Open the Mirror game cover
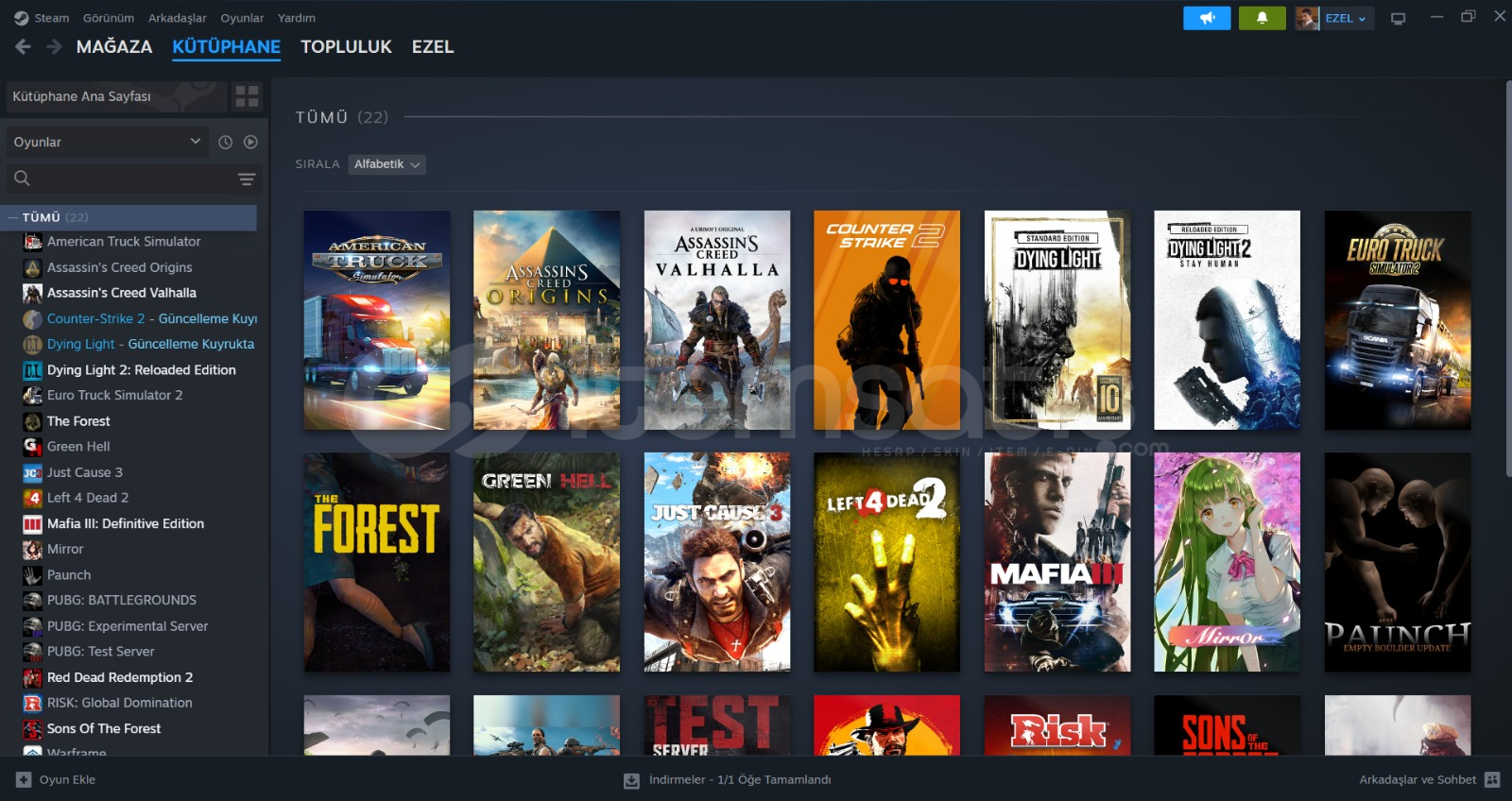The width and height of the screenshot is (1512, 801). point(1228,562)
